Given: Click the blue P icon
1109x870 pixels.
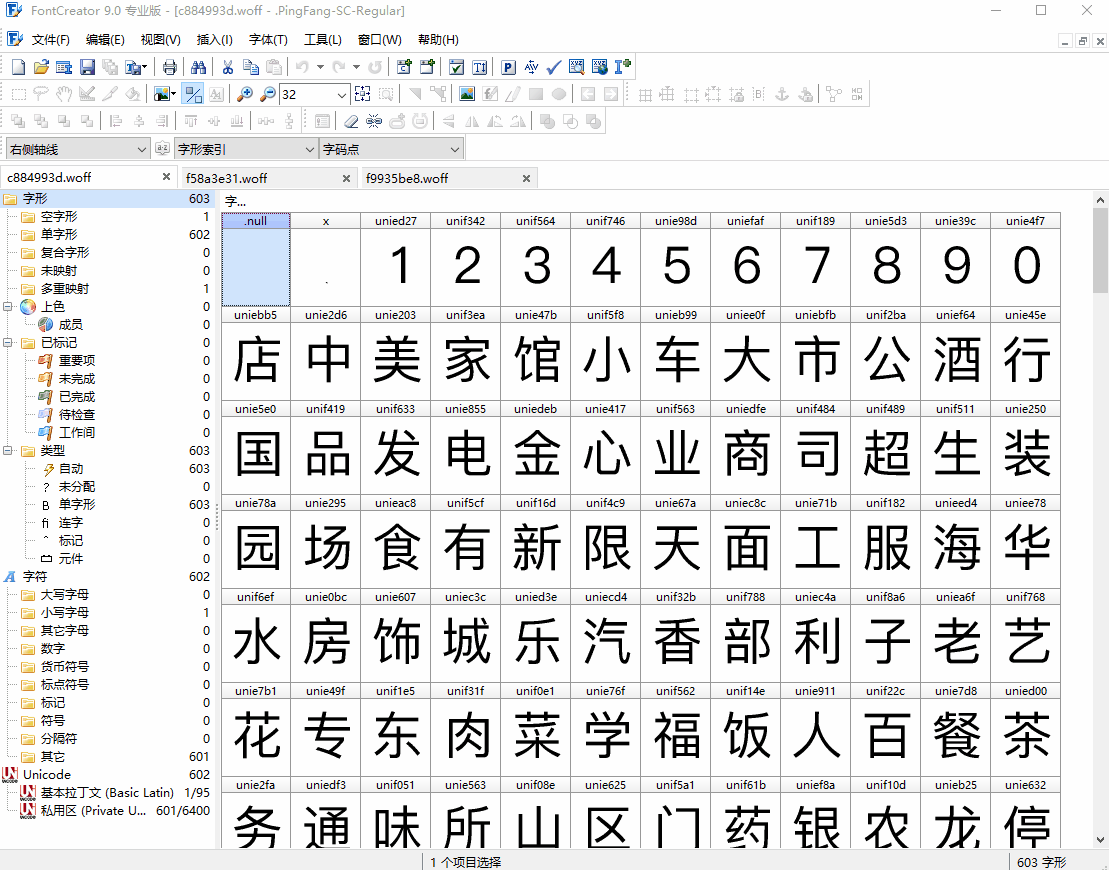Looking at the screenshot, I should [509, 67].
